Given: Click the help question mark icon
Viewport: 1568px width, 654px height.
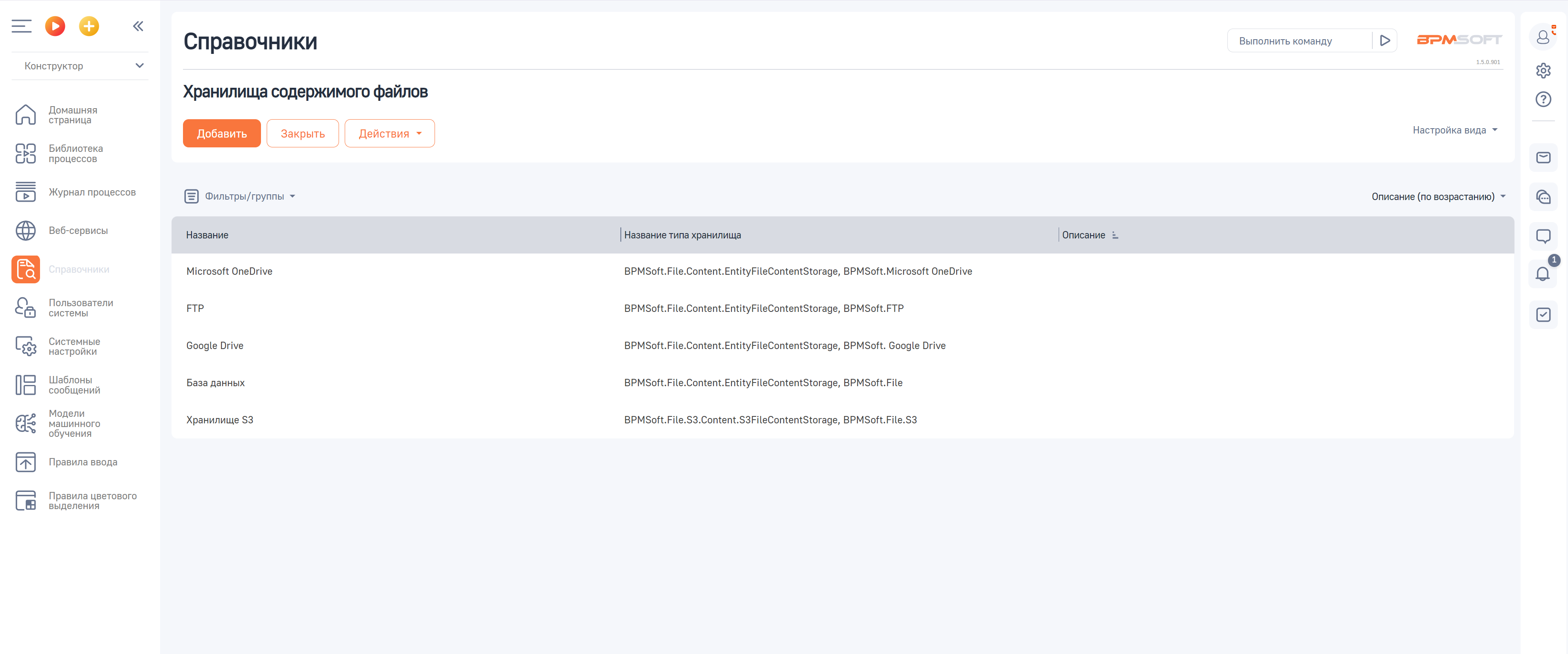Looking at the screenshot, I should pyautogui.click(x=1542, y=99).
